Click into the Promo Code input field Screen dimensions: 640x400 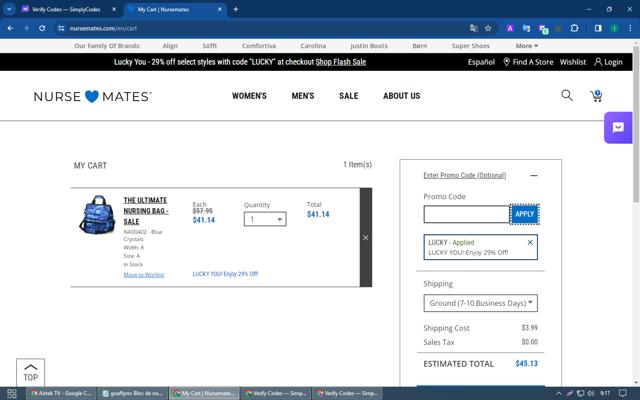click(x=467, y=214)
